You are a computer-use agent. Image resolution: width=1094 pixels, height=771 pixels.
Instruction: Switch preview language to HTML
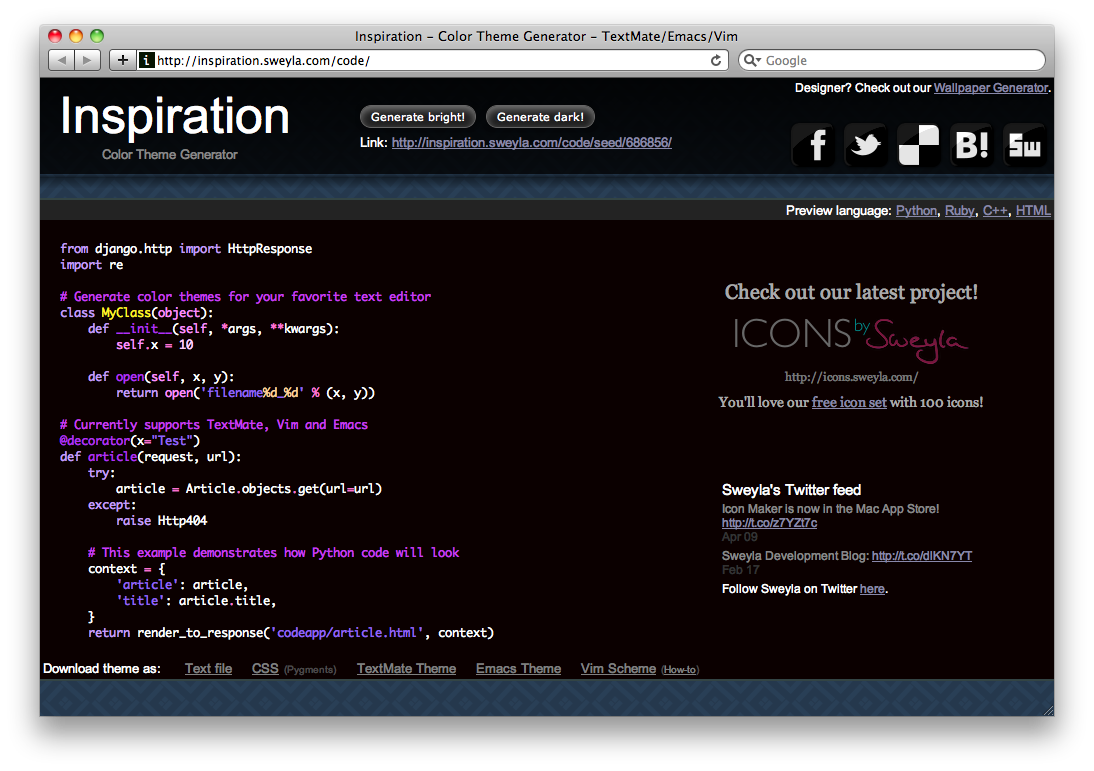click(1033, 211)
